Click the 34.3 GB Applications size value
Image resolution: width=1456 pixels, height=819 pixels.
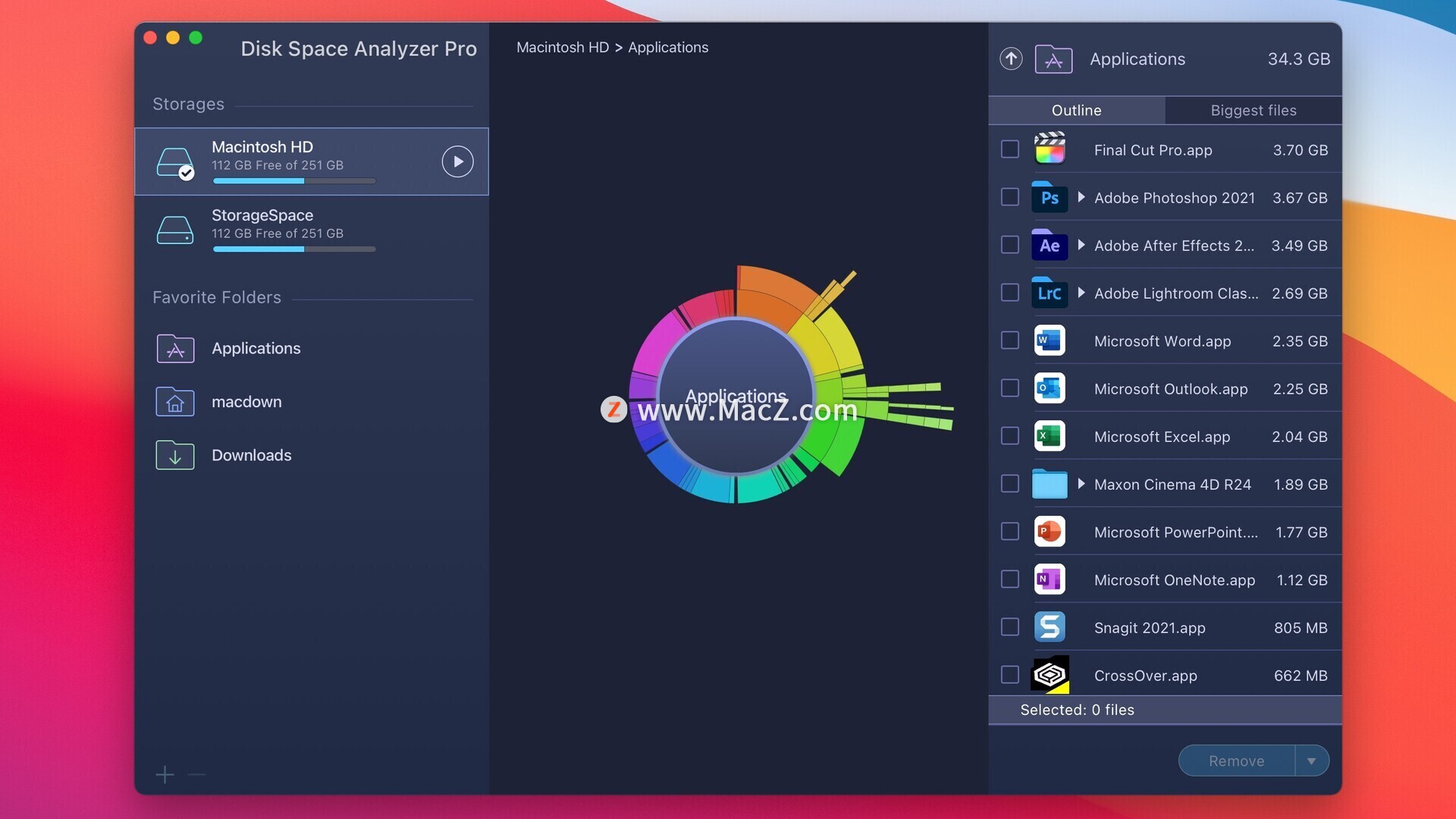pyautogui.click(x=1299, y=59)
